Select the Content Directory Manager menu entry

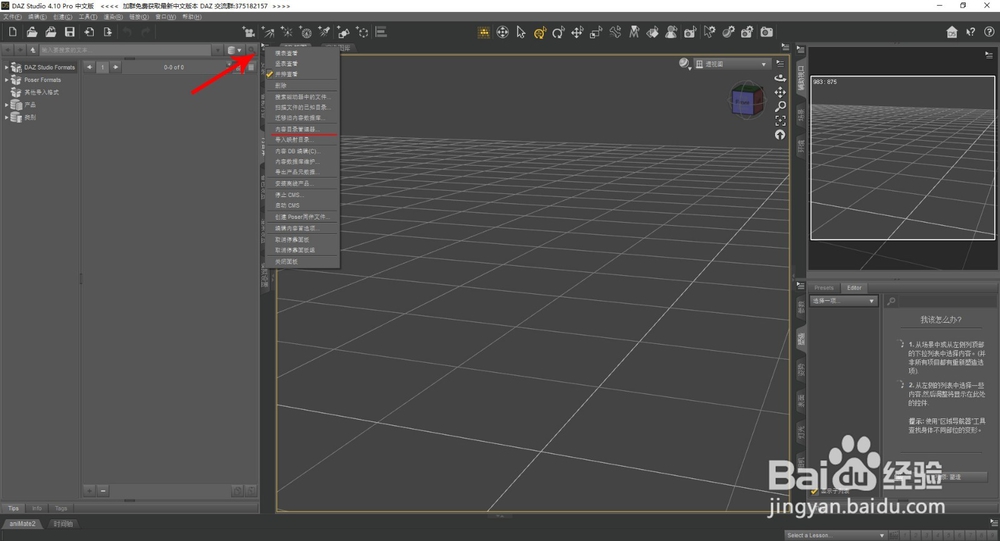tap(301, 129)
